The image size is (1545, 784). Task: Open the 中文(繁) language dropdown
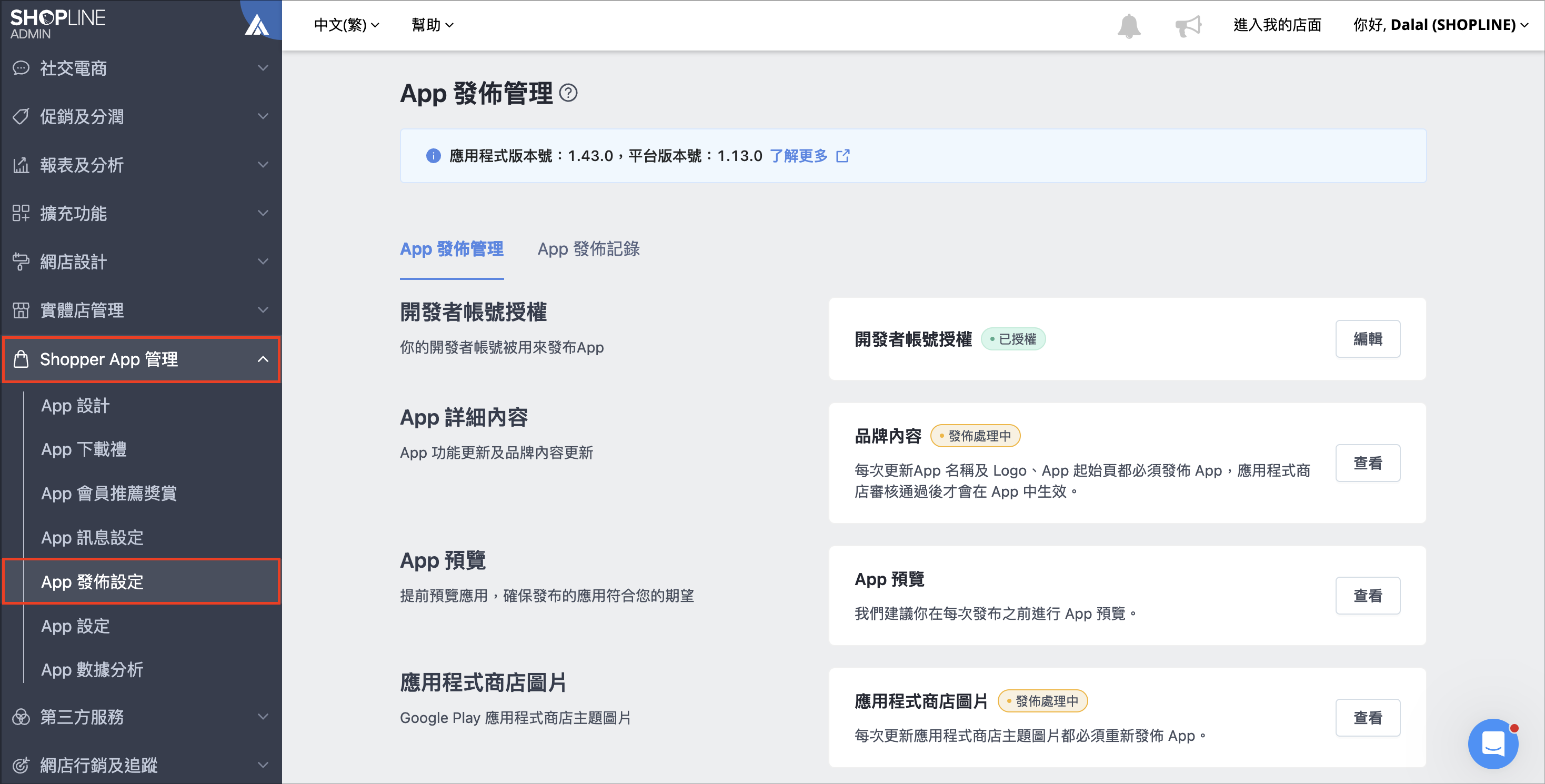(346, 25)
